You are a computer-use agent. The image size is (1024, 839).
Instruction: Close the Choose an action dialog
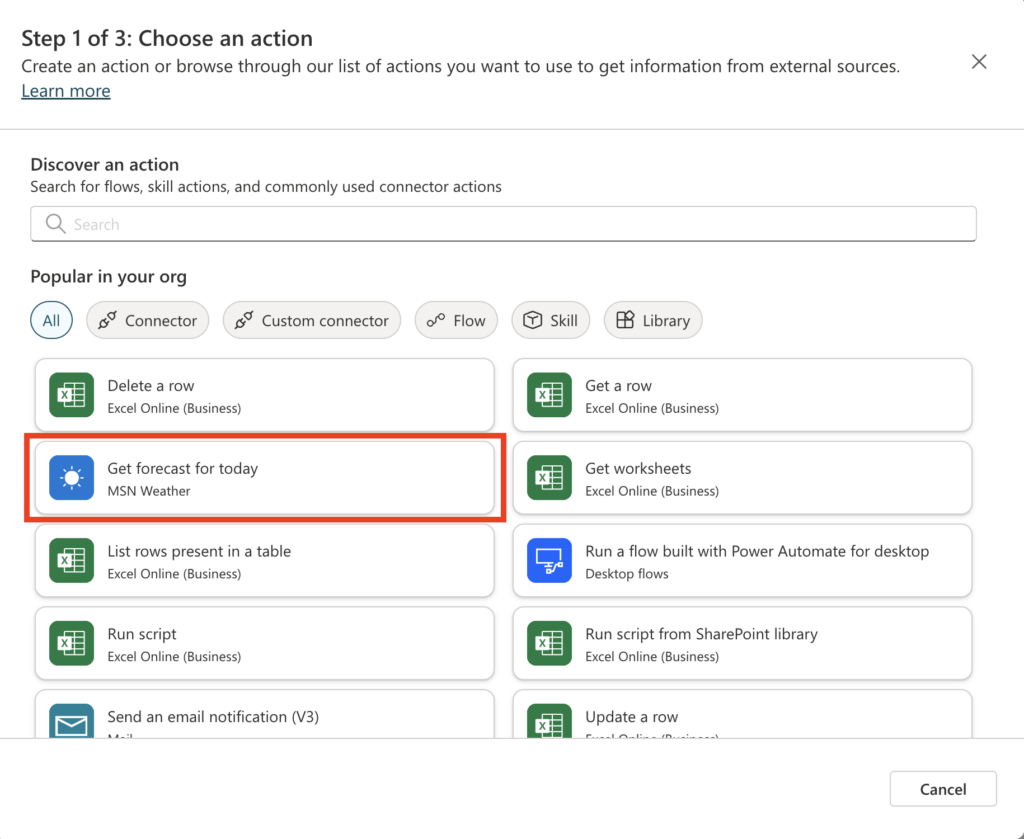point(979,62)
